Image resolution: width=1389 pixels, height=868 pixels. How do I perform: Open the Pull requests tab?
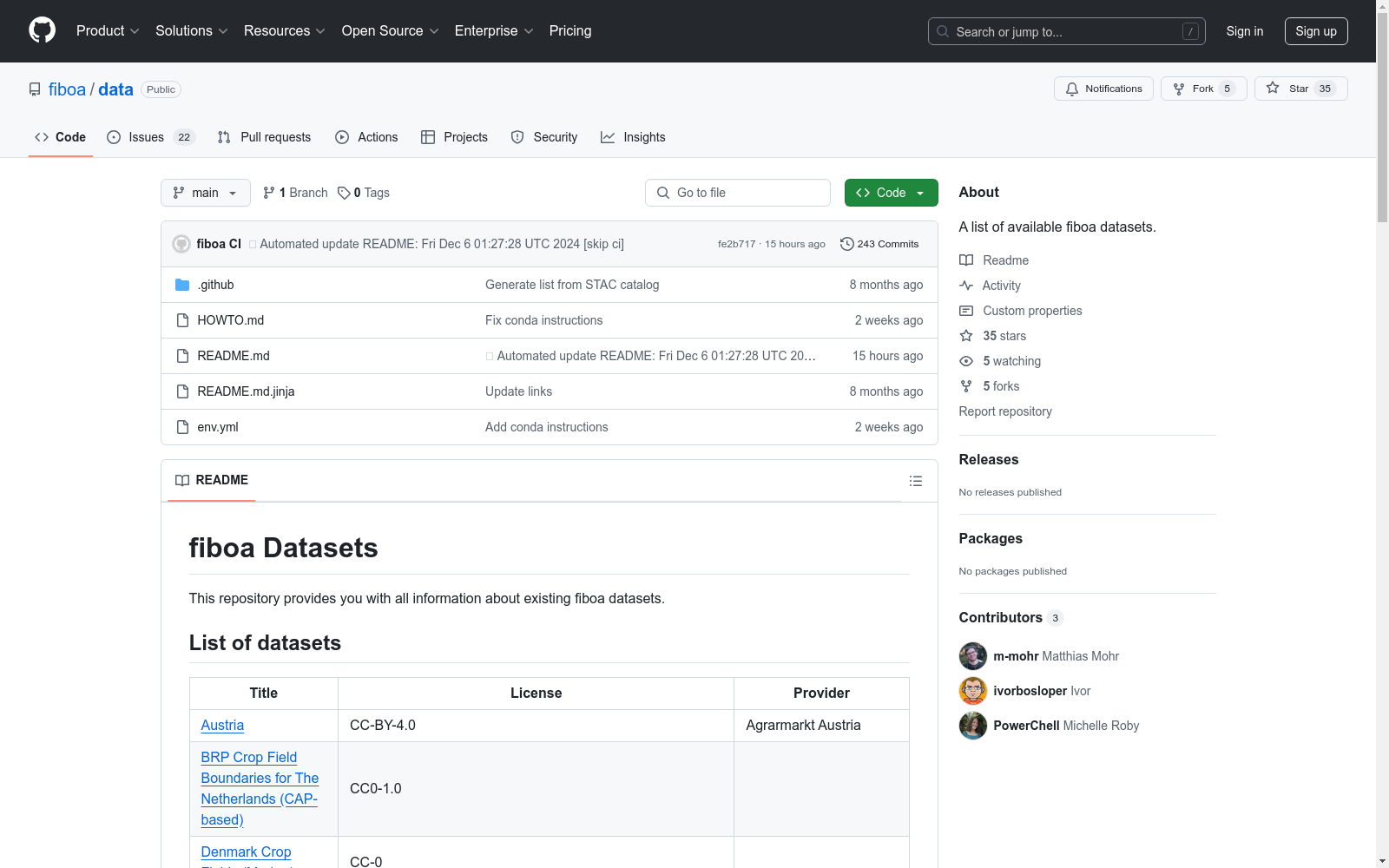264,137
